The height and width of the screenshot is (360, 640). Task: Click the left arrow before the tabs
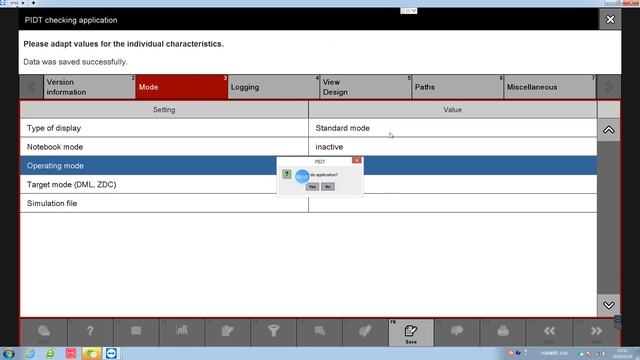pos(32,87)
